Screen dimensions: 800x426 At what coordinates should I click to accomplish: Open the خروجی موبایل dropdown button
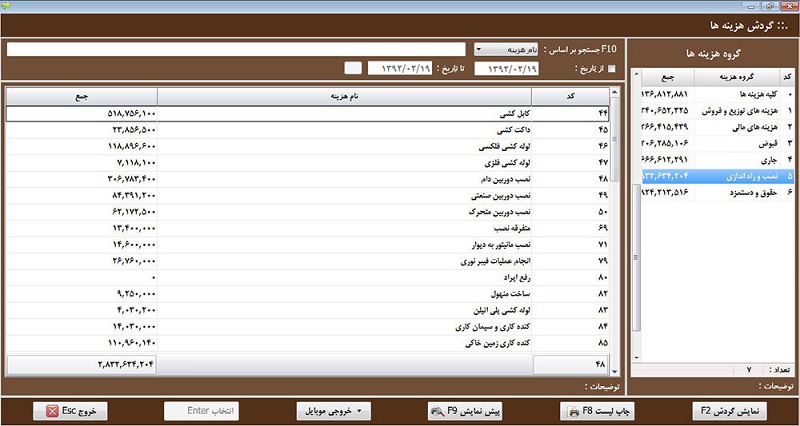(334, 411)
